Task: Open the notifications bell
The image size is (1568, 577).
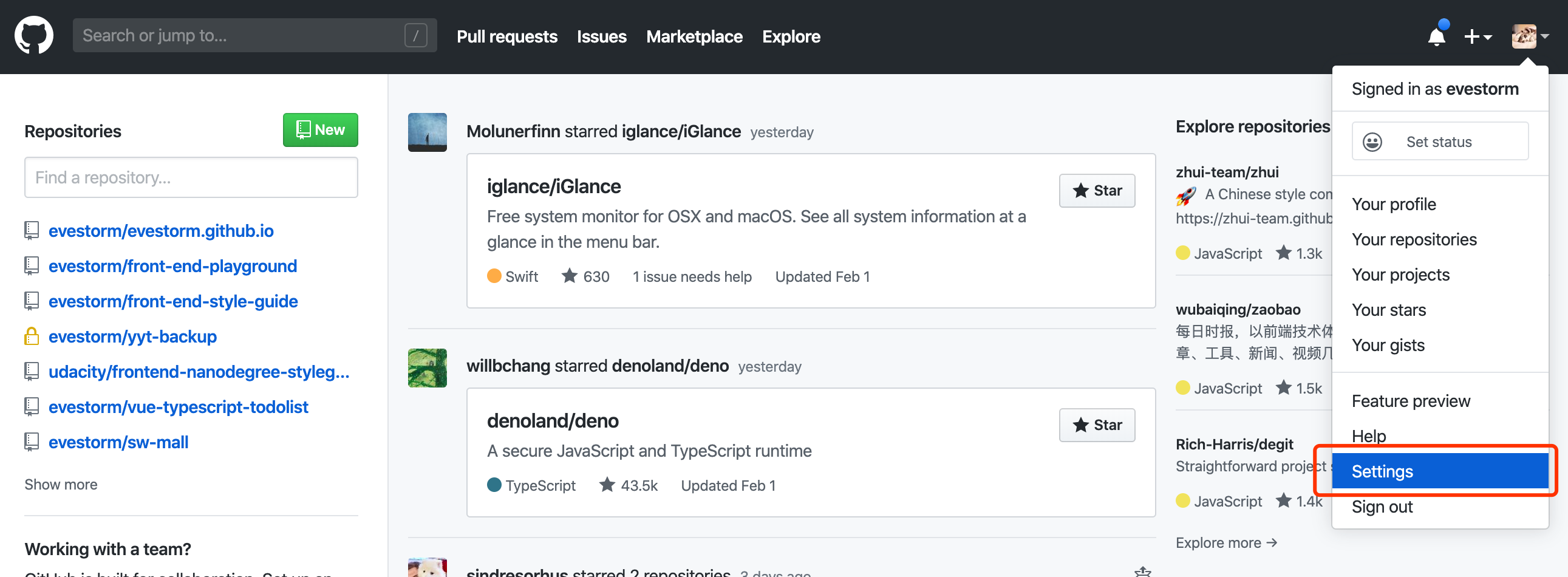Action: pos(1437,35)
